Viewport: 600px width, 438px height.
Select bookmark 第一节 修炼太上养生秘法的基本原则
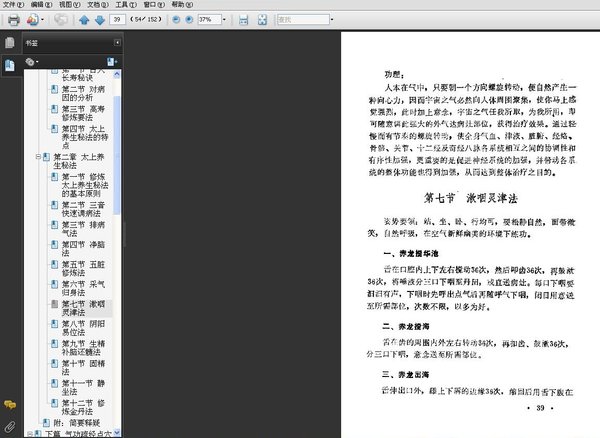point(85,185)
